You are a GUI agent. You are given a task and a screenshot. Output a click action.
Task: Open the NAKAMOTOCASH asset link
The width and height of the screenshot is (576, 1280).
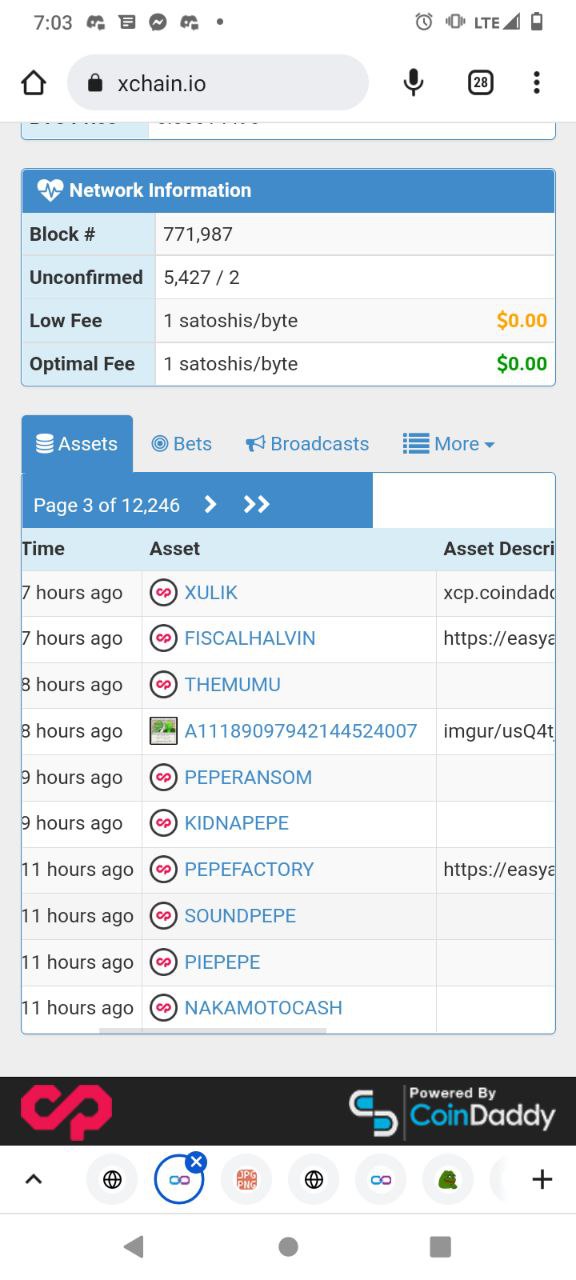point(263,1008)
